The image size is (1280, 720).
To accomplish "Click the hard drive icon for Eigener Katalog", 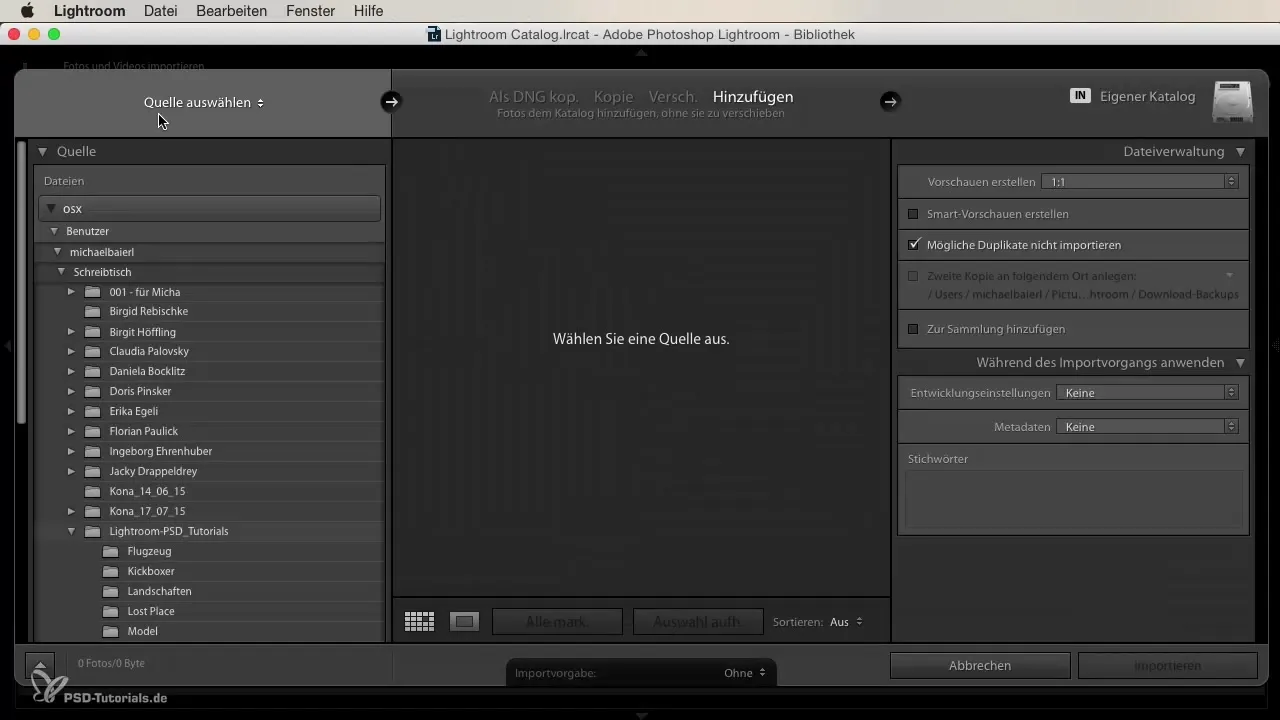I will pyautogui.click(x=1232, y=102).
